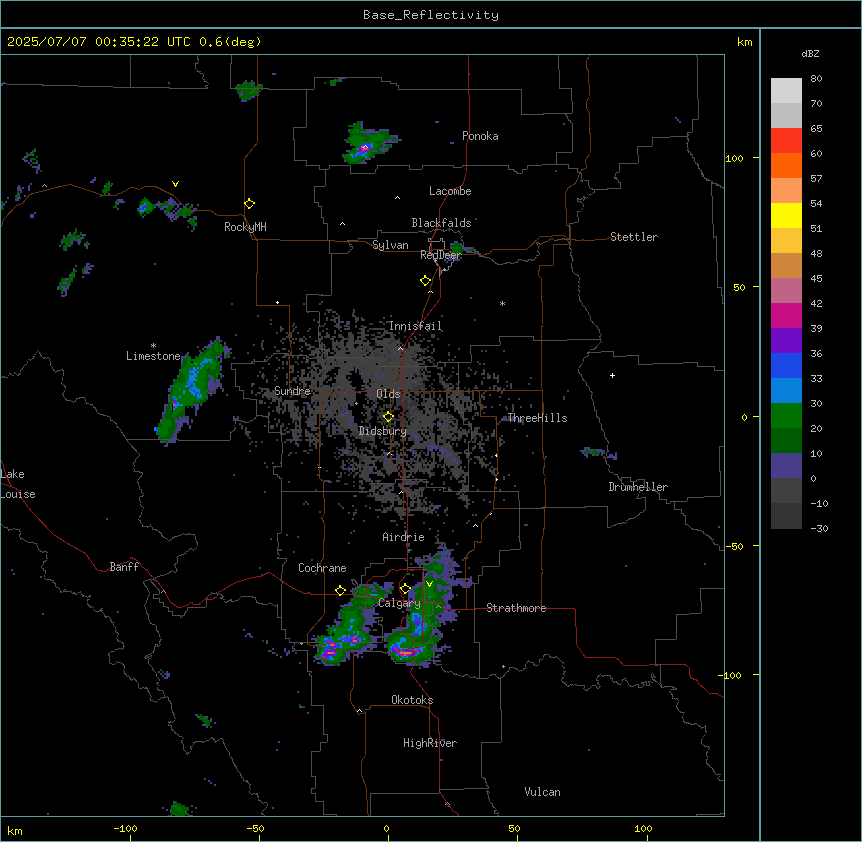Click the -30 value on dBZ legend
This screenshot has width=862, height=842.
[x=819, y=528]
